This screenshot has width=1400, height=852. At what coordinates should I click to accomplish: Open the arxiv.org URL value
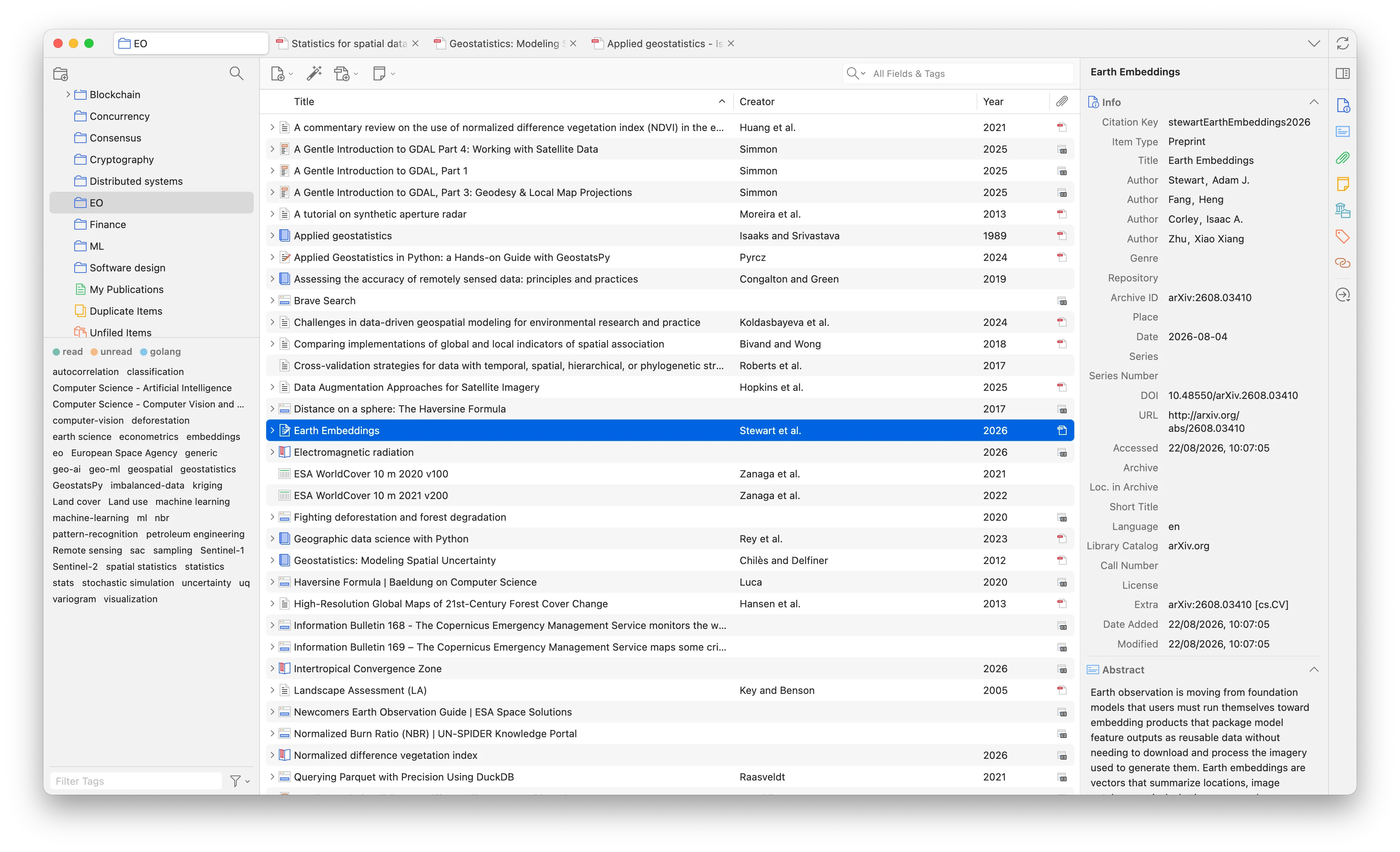[x=1206, y=421]
